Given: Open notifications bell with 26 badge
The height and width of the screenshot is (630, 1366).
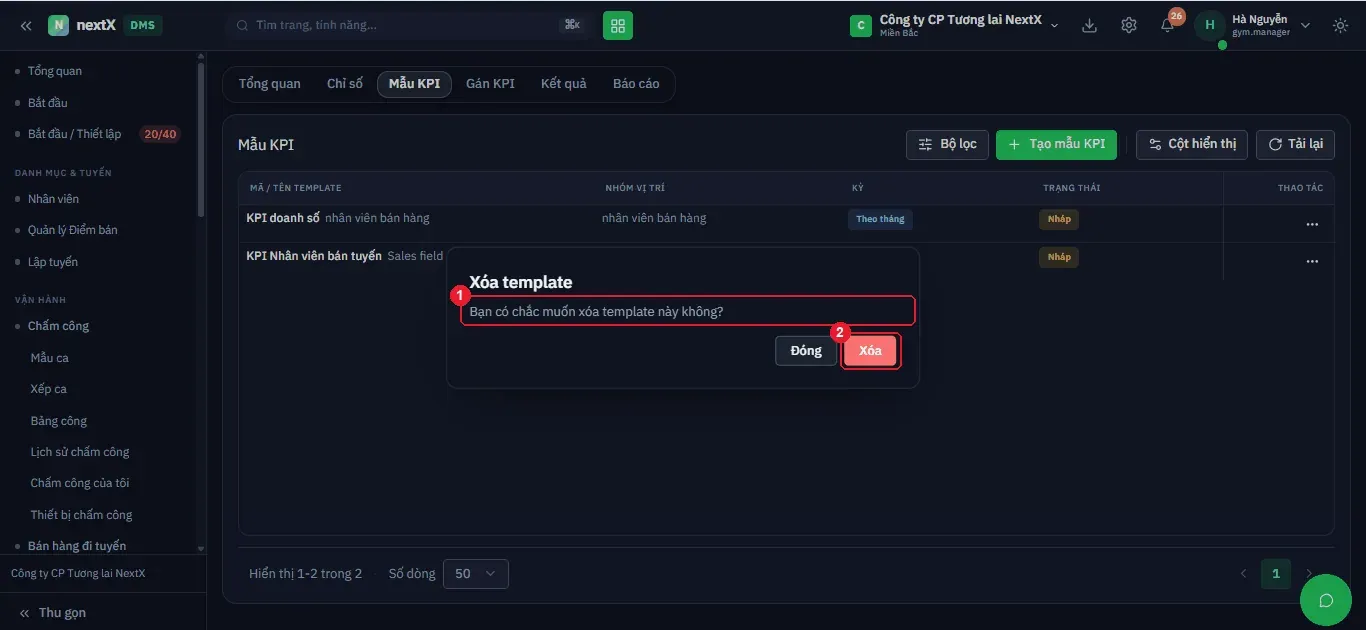Looking at the screenshot, I should pos(1168,24).
